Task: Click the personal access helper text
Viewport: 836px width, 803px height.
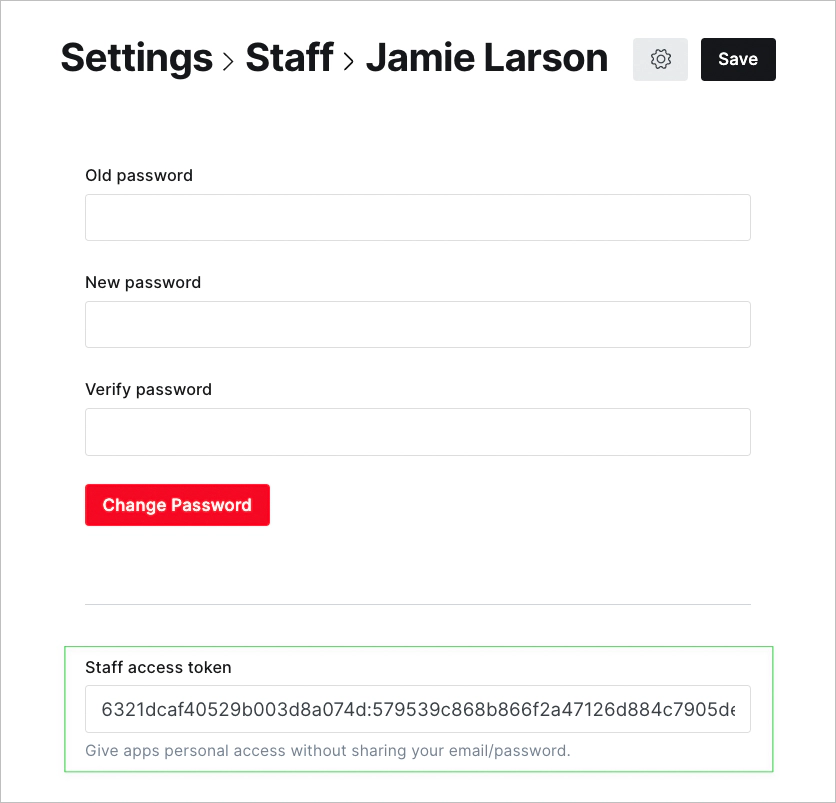Action: (x=327, y=750)
